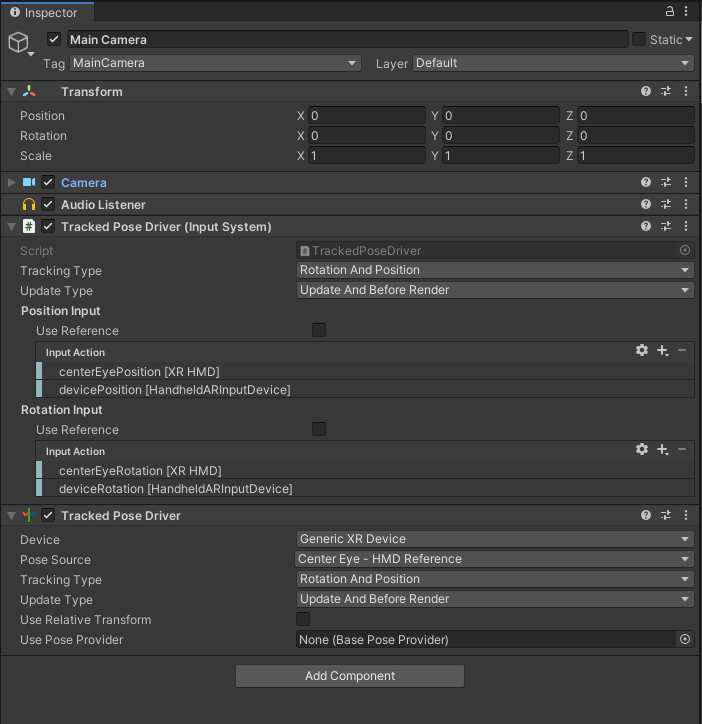702x724 pixels.
Task: Open object picker for Use Pose Provider
Action: pyautogui.click(x=685, y=639)
